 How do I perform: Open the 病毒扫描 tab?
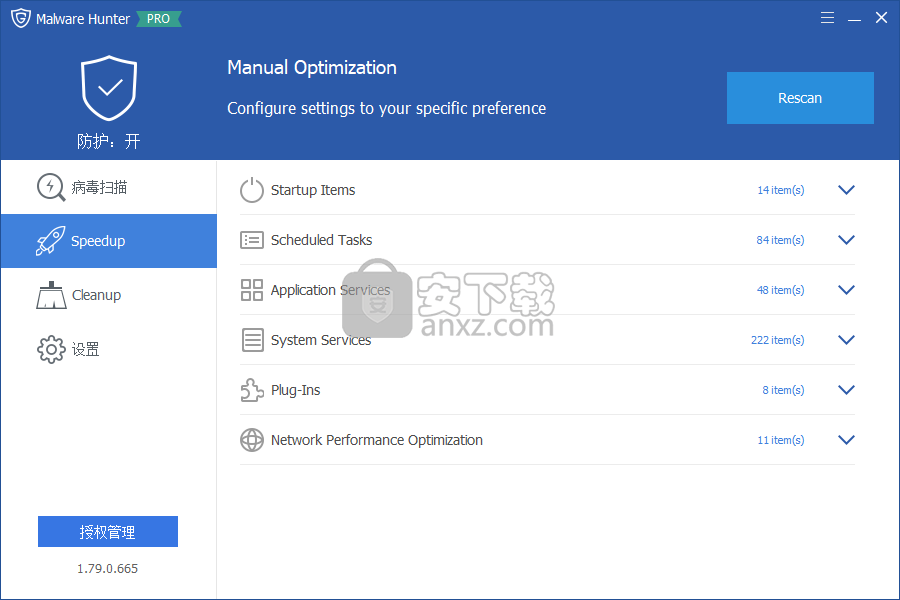coord(108,187)
